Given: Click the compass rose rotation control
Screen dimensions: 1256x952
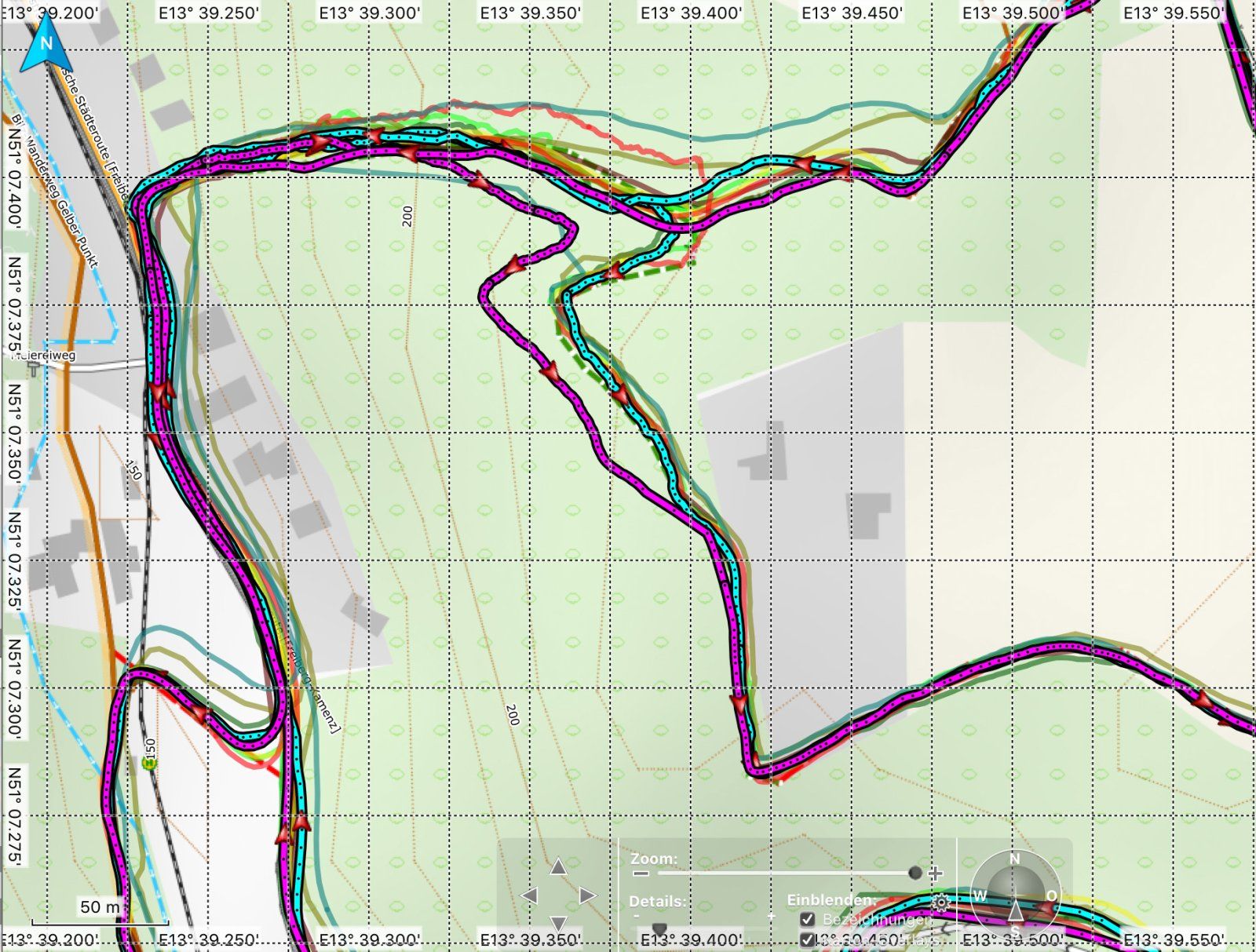Looking at the screenshot, I should [1015, 894].
